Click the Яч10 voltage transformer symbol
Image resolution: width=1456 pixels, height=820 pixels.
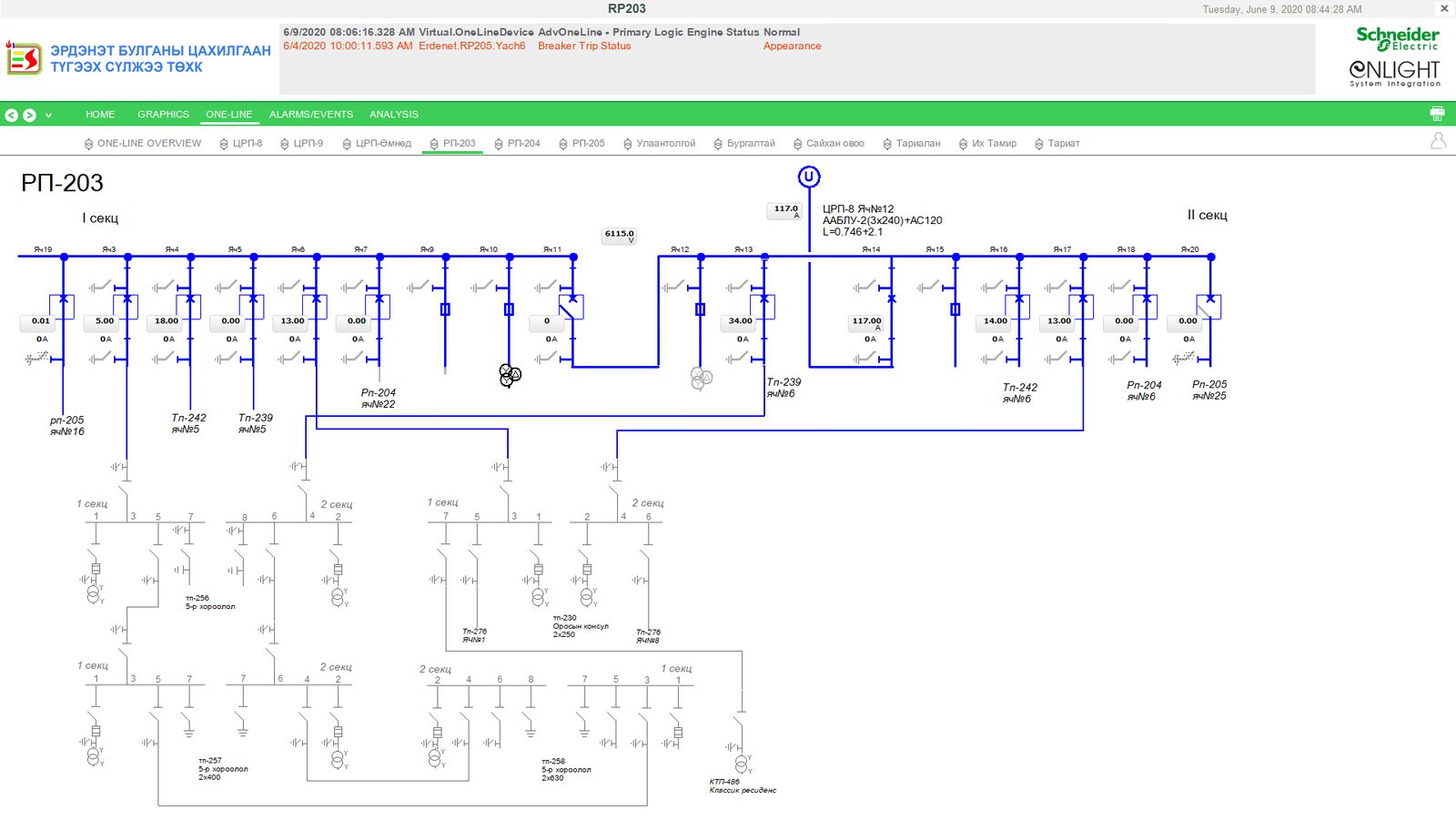coord(510,375)
